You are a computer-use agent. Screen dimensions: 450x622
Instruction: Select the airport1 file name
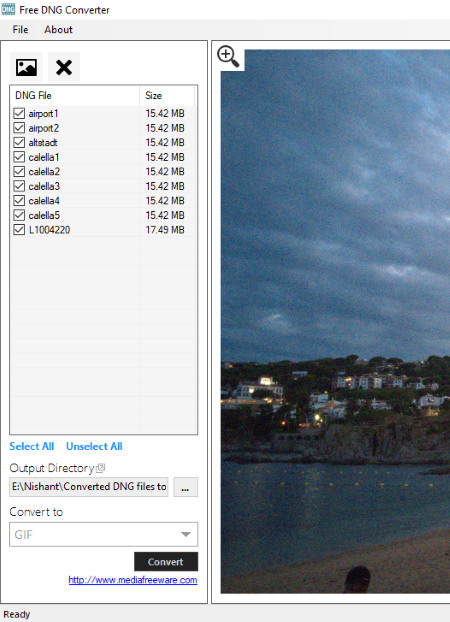coord(43,114)
